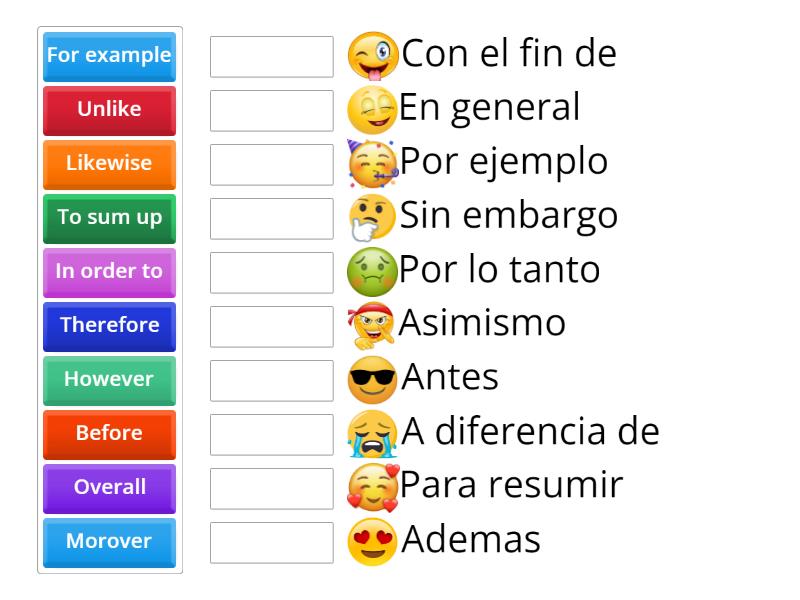This screenshot has height=600, width=800.
Task: Click the answer slot beside Ademas
Action: point(272,543)
